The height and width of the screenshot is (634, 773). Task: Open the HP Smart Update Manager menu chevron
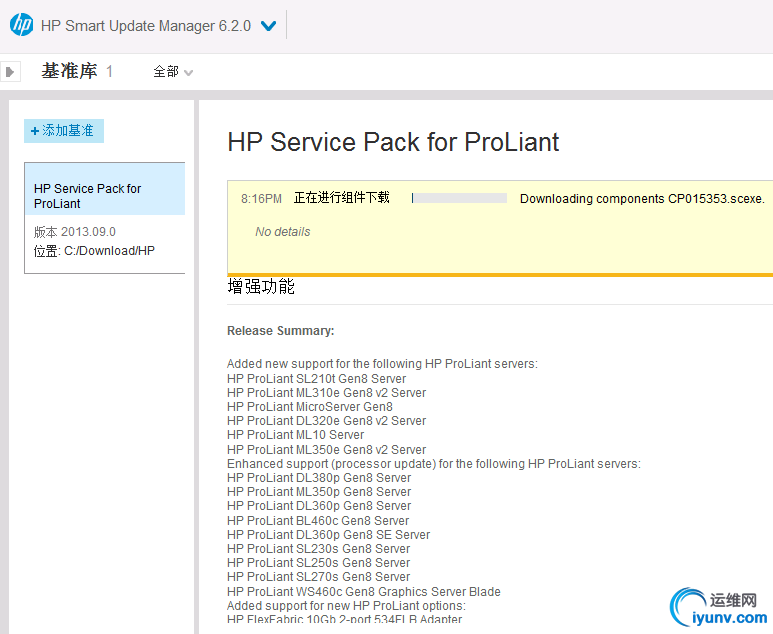268,26
